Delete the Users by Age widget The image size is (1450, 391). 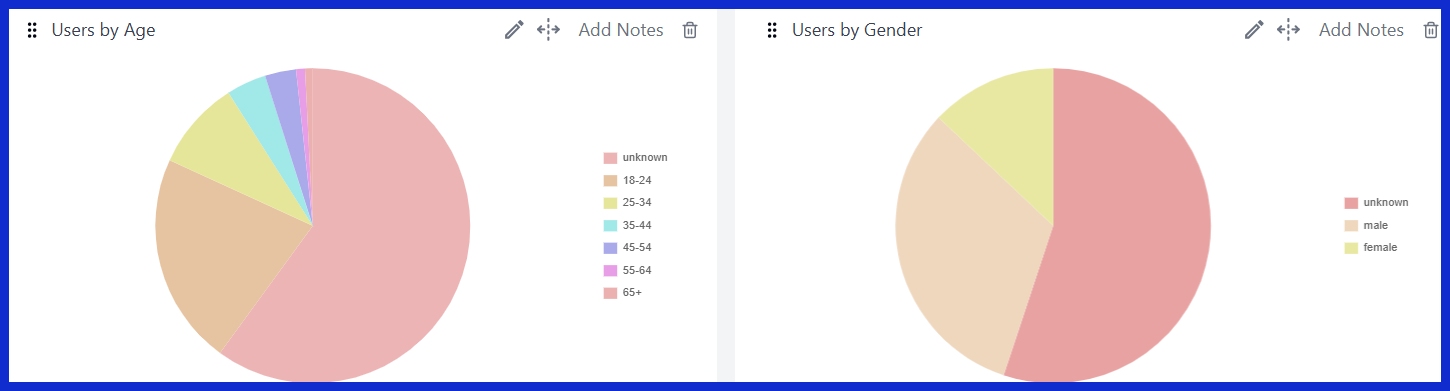(690, 30)
